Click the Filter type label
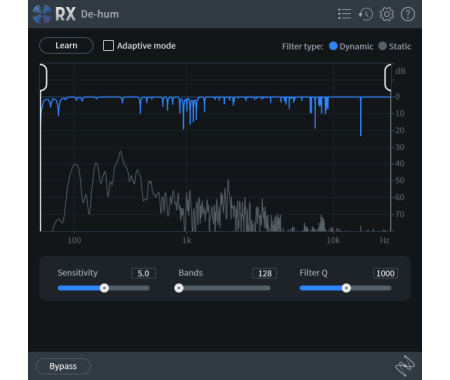The width and height of the screenshot is (450, 380). pyautogui.click(x=303, y=46)
